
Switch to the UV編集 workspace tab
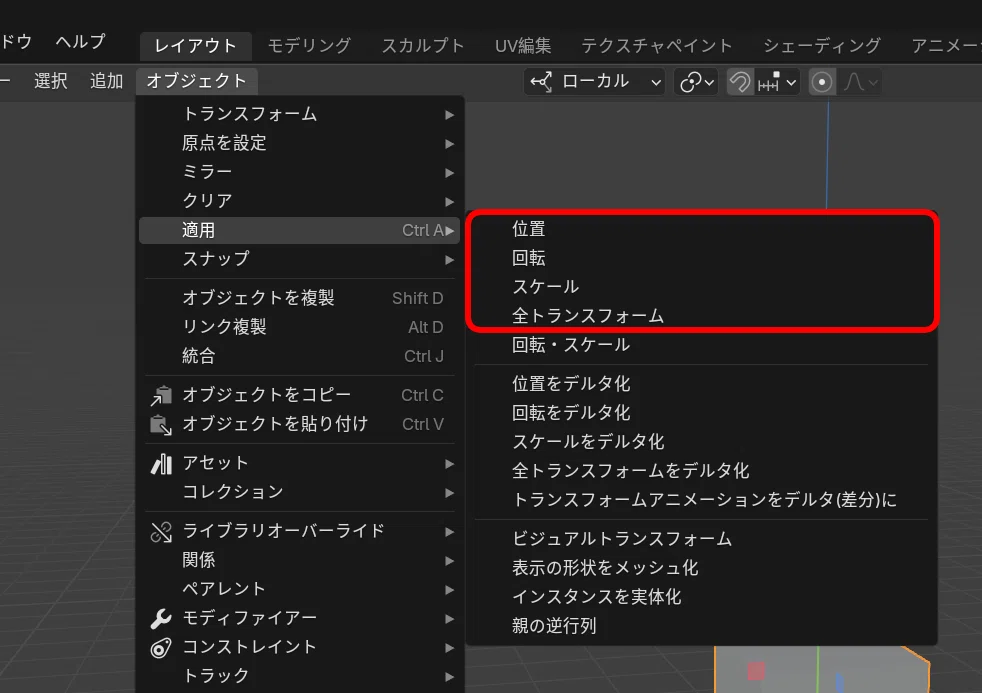523,46
